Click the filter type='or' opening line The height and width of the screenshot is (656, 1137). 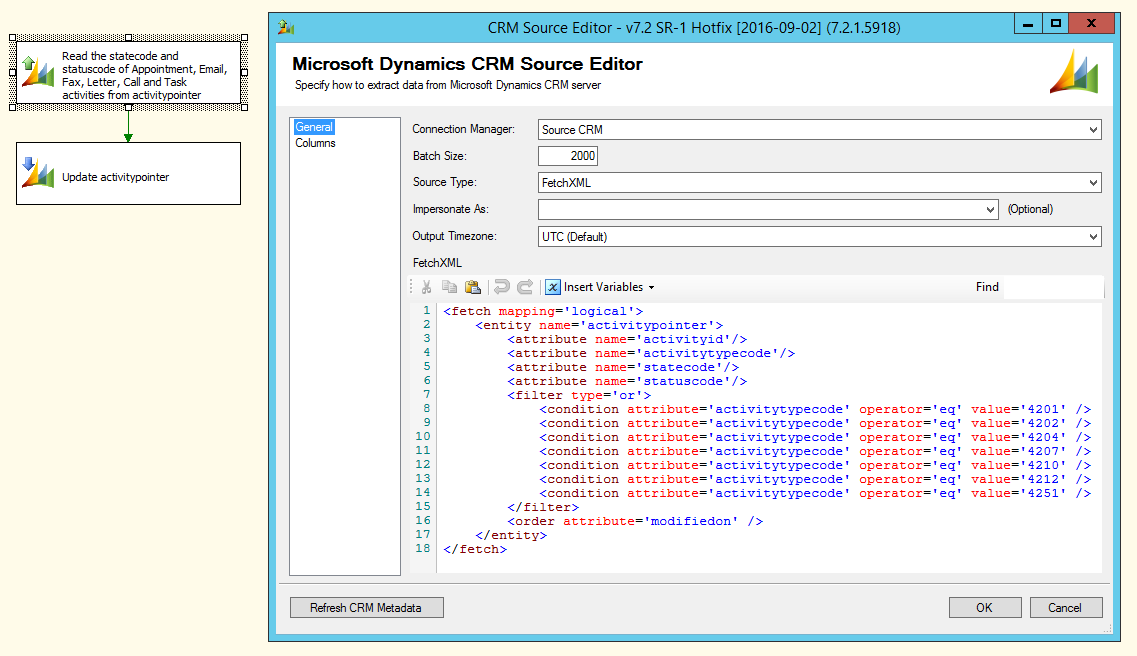click(x=579, y=395)
